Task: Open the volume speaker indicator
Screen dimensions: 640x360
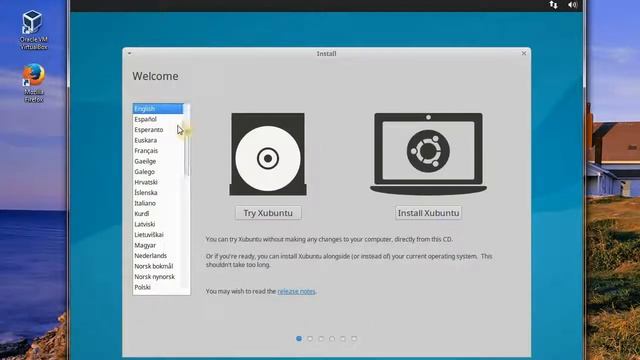Action: pos(572,5)
